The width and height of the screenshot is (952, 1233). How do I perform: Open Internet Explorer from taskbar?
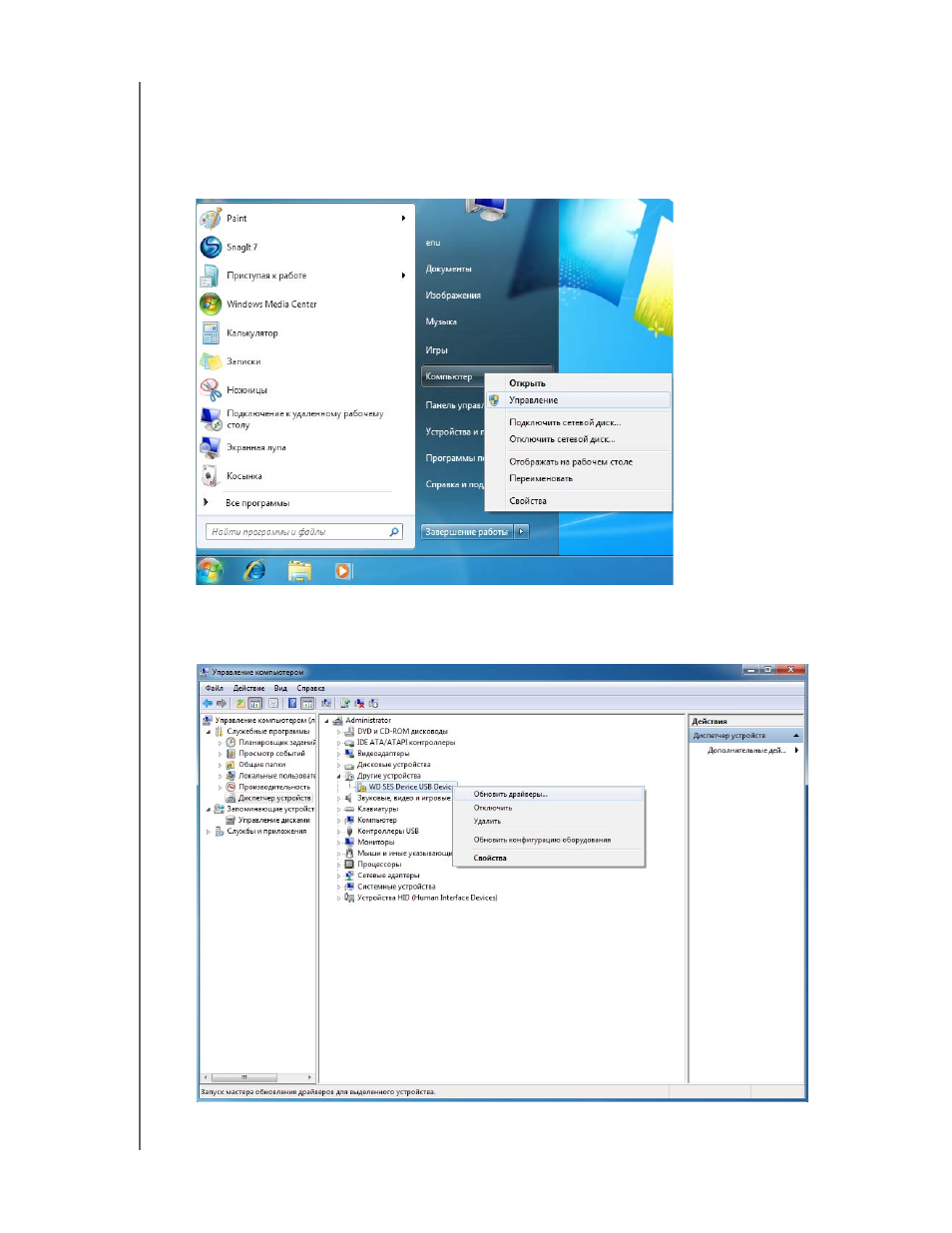pyautogui.click(x=255, y=570)
